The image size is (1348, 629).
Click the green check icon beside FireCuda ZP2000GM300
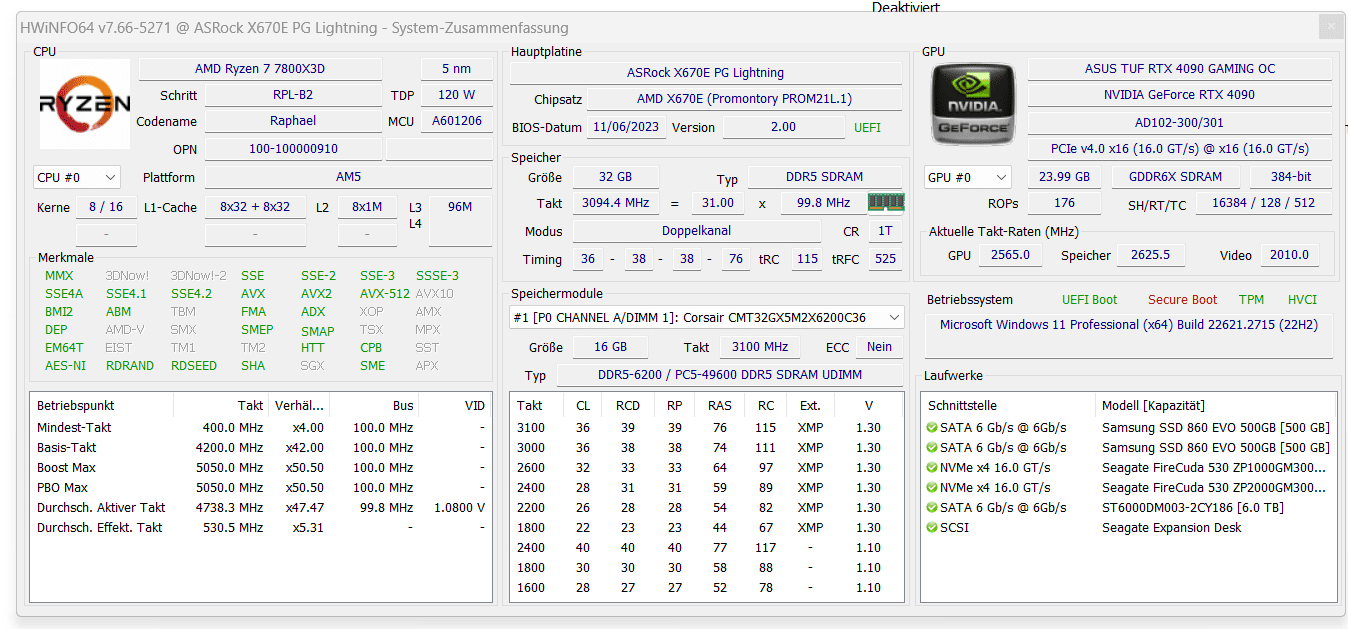(933, 488)
